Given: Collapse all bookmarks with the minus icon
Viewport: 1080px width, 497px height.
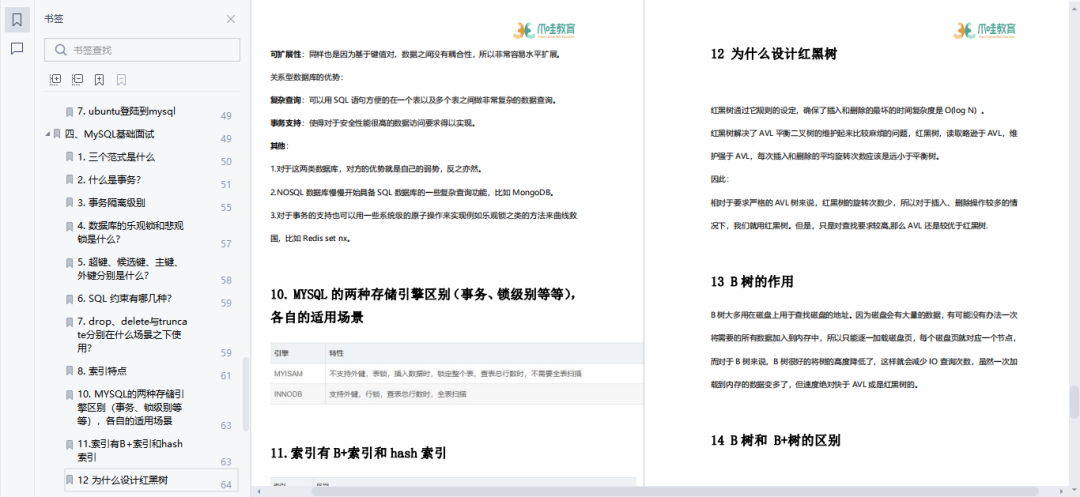Looking at the screenshot, I should tap(78, 80).
